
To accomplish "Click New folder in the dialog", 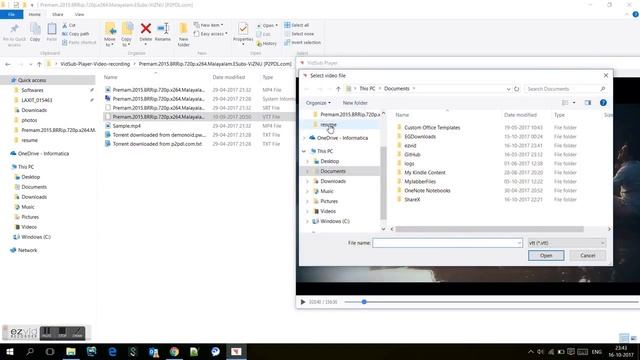I will pos(355,103).
